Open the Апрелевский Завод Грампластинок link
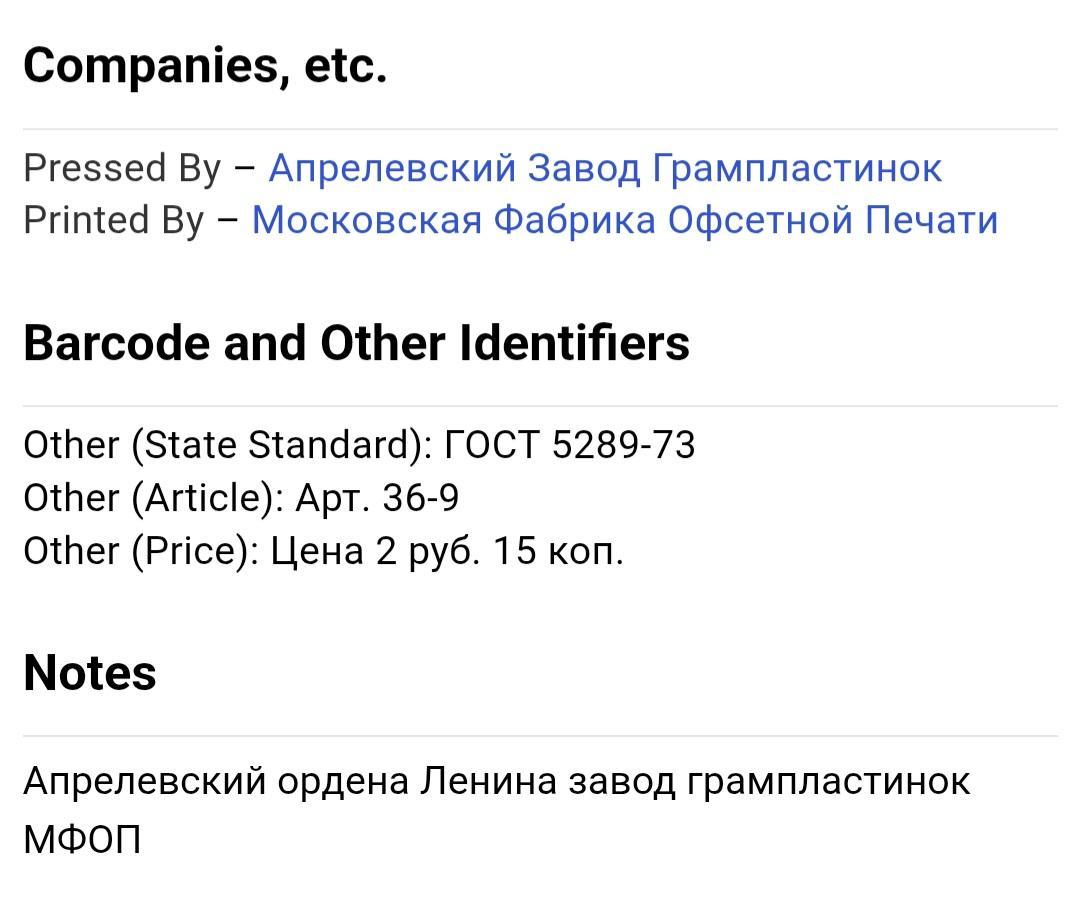Image resolution: width=1080 pixels, height=908 pixels. coord(605,168)
